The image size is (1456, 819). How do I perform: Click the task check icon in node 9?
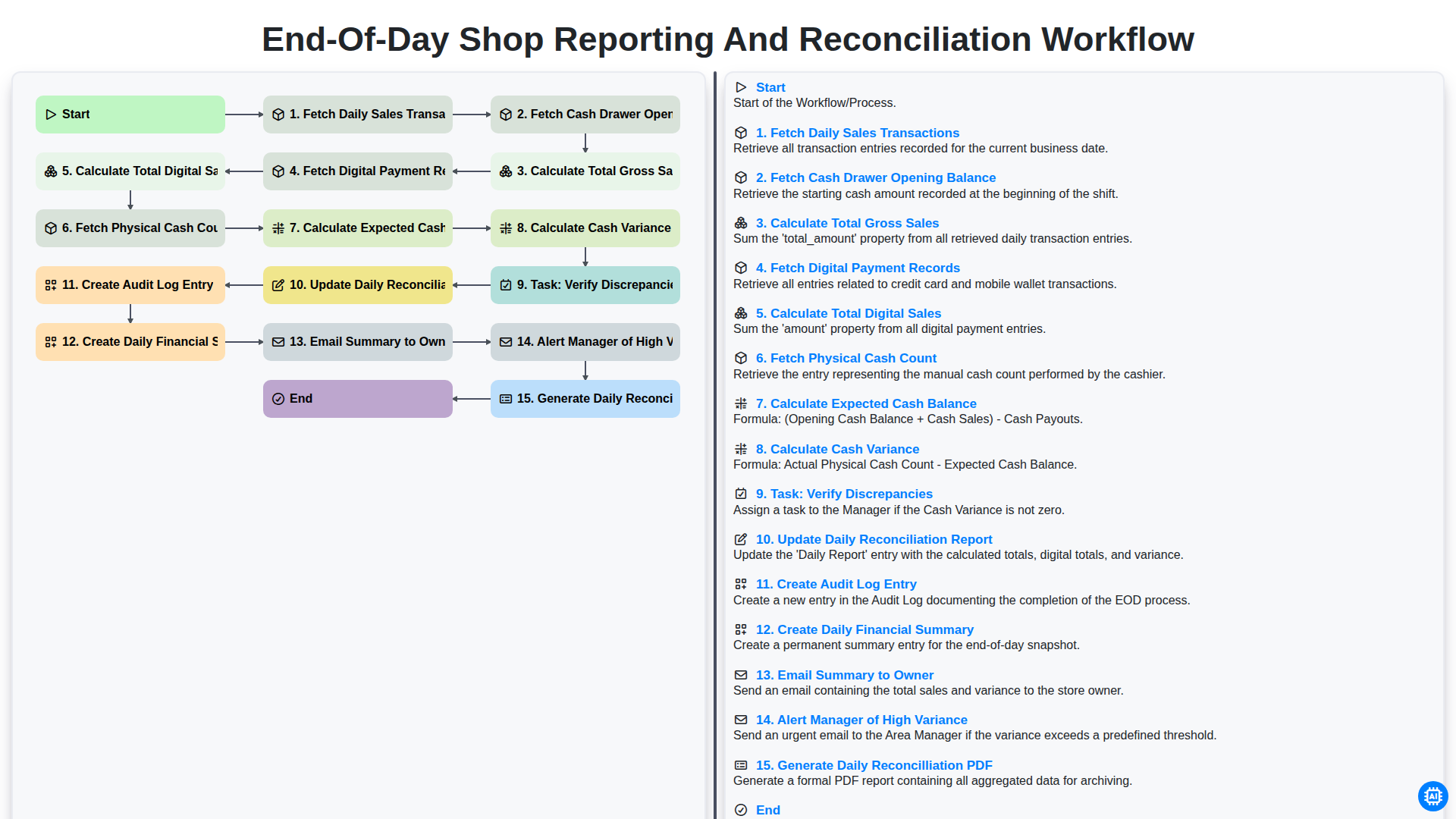click(x=506, y=285)
